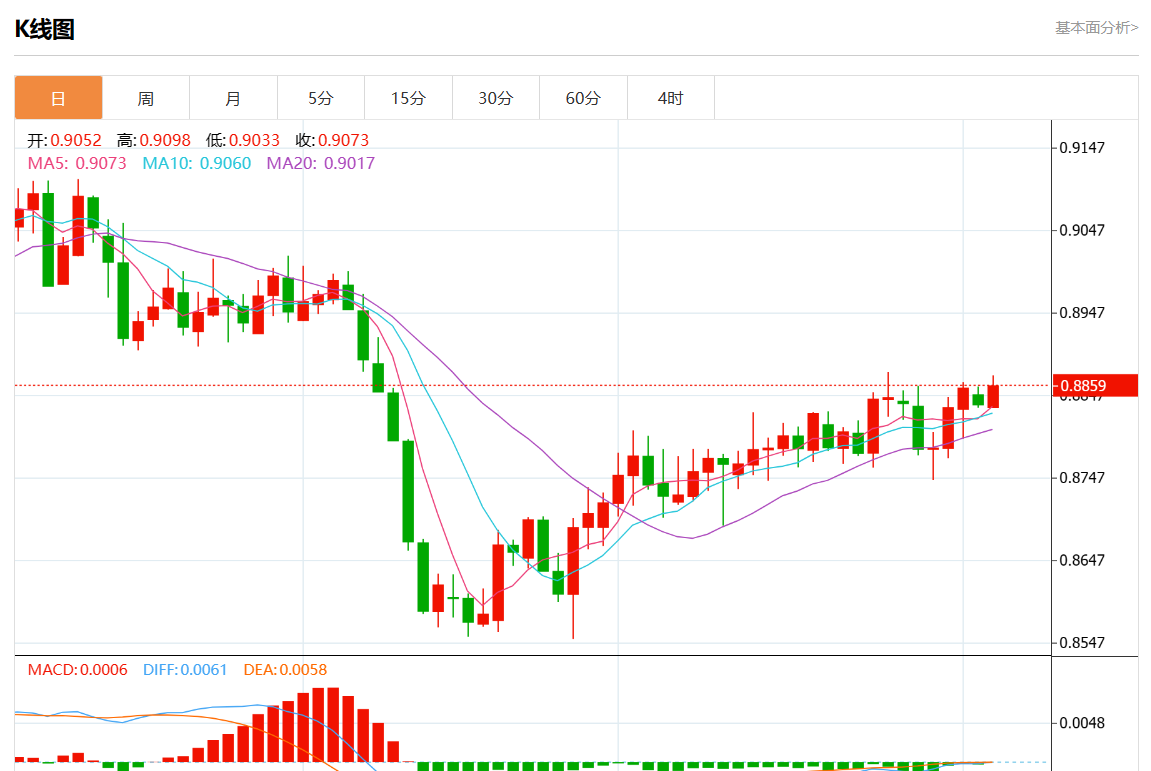Click the 0.9147 price axis label
Image resolution: width=1151 pixels, height=771 pixels.
click(1082, 148)
